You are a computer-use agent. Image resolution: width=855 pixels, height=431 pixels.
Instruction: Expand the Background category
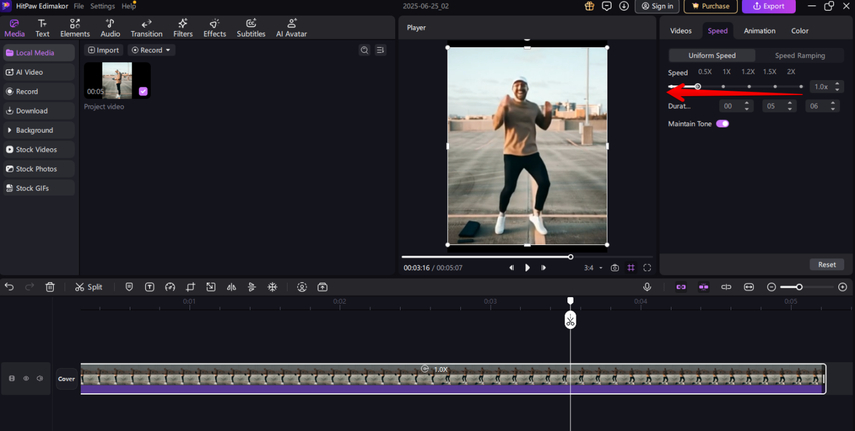(38, 130)
